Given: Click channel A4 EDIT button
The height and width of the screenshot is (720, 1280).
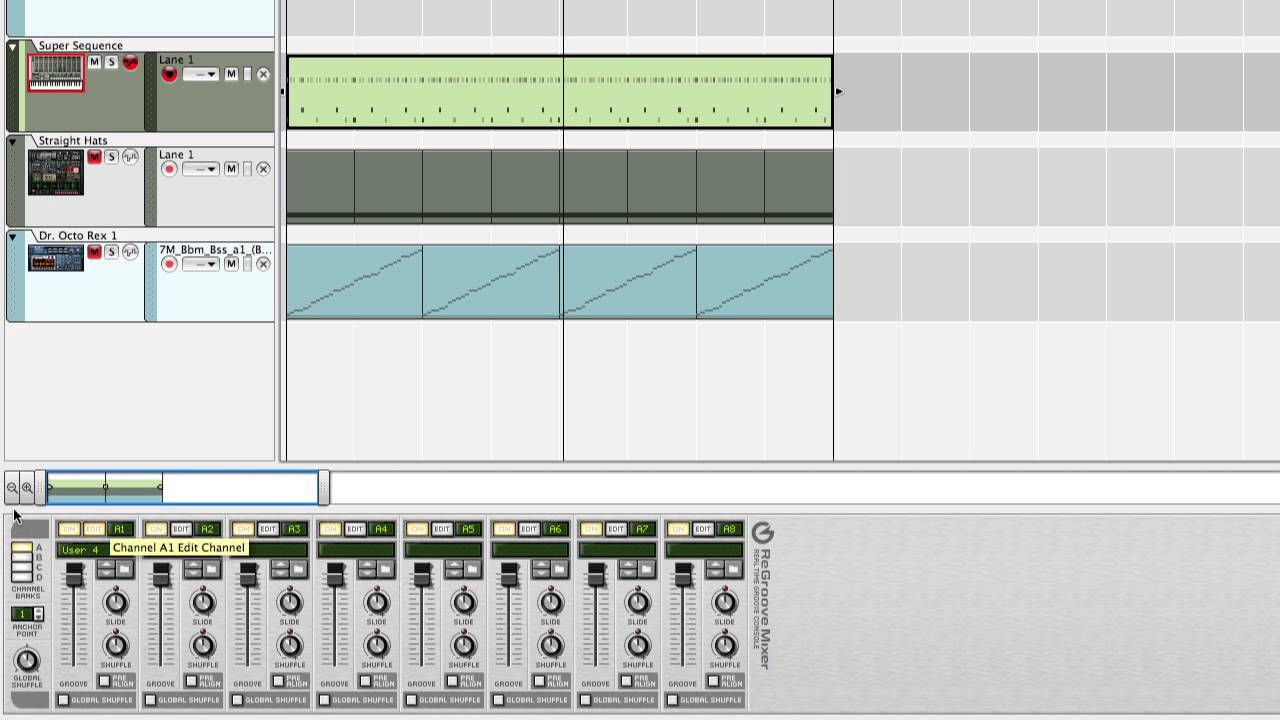Looking at the screenshot, I should pos(355,529).
